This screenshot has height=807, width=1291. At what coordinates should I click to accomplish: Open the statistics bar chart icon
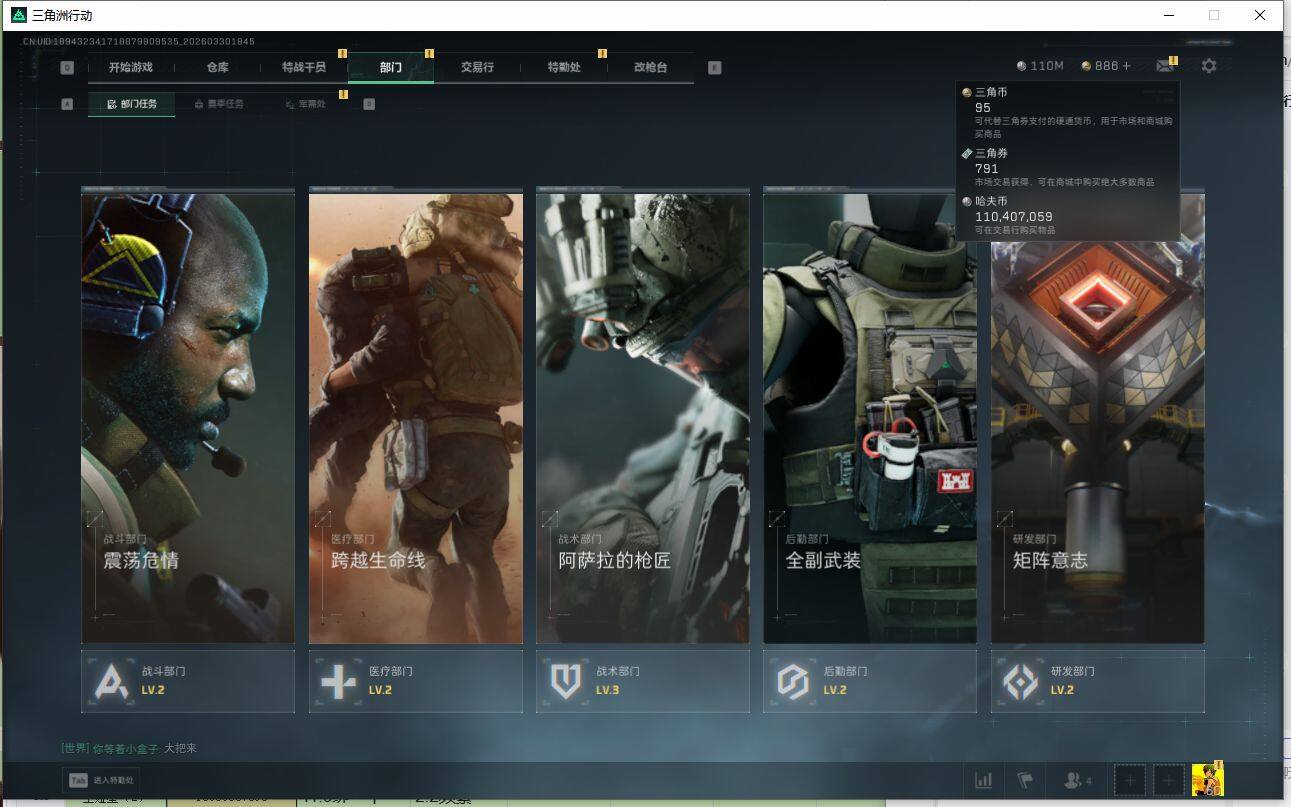pos(984,780)
